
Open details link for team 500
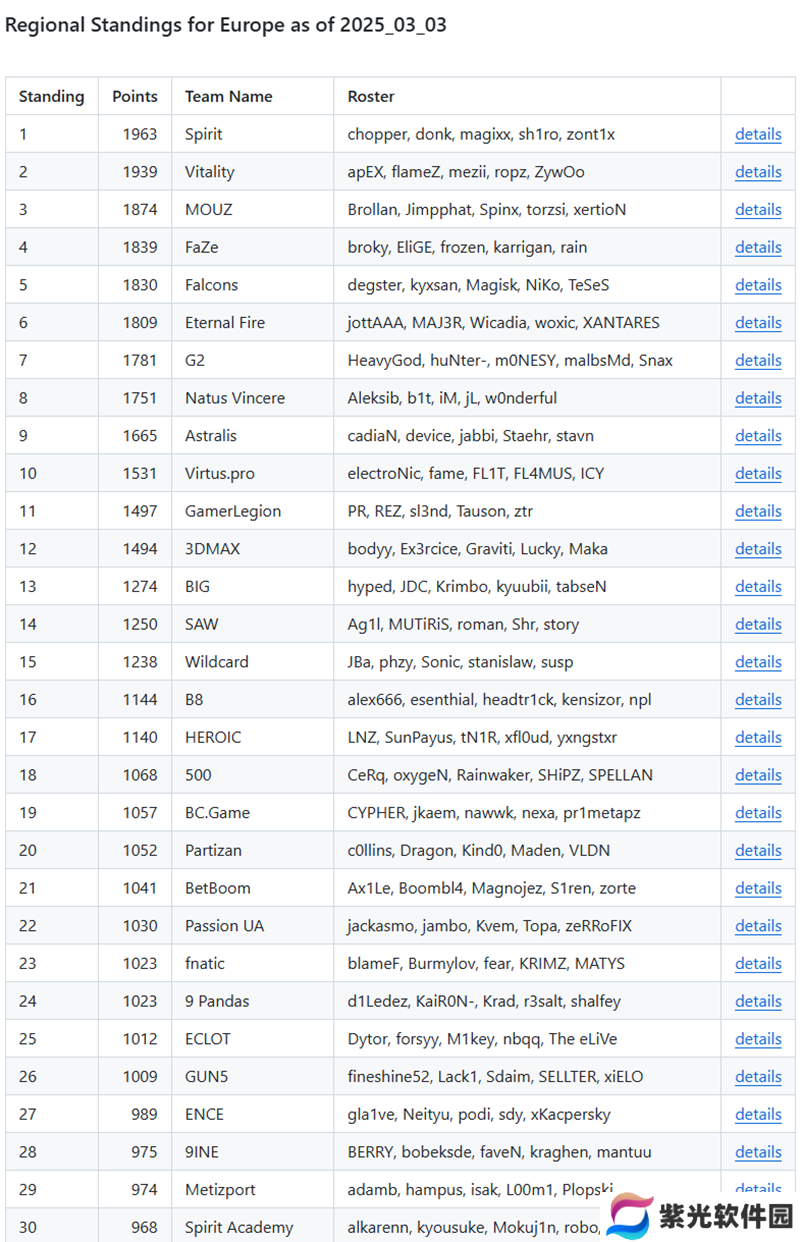coord(758,775)
